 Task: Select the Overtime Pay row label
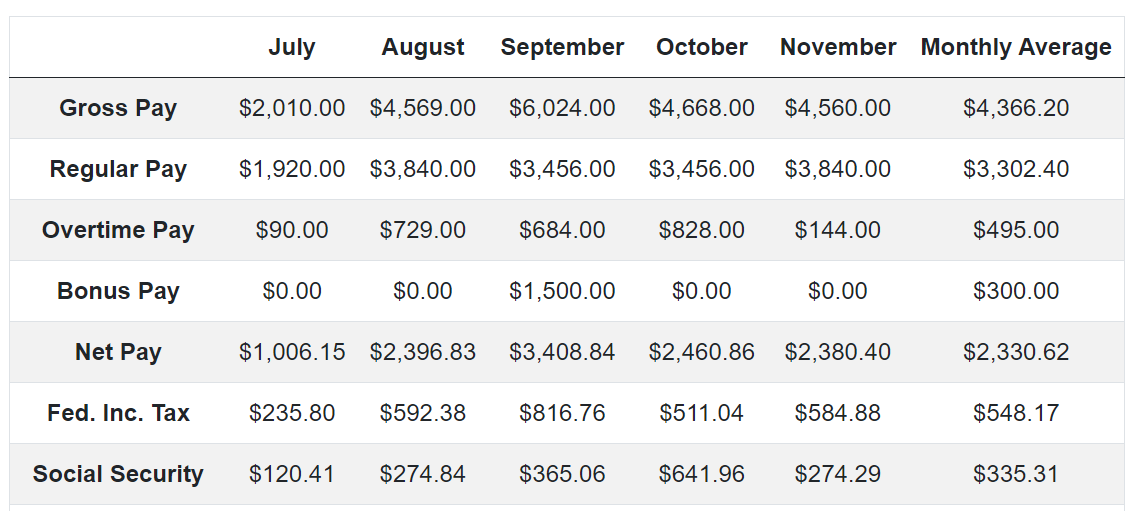(x=118, y=230)
